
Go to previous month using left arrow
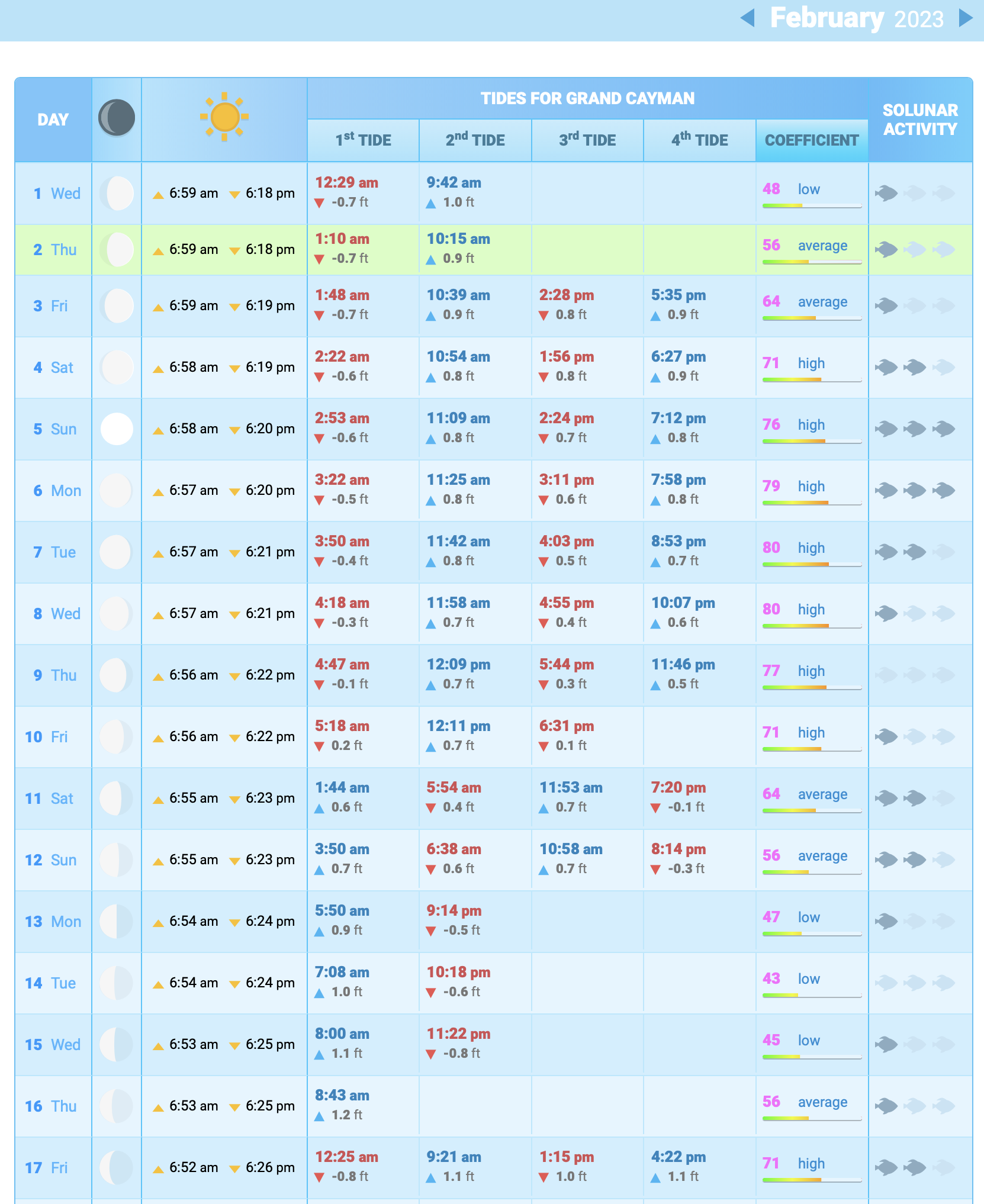pos(748,18)
